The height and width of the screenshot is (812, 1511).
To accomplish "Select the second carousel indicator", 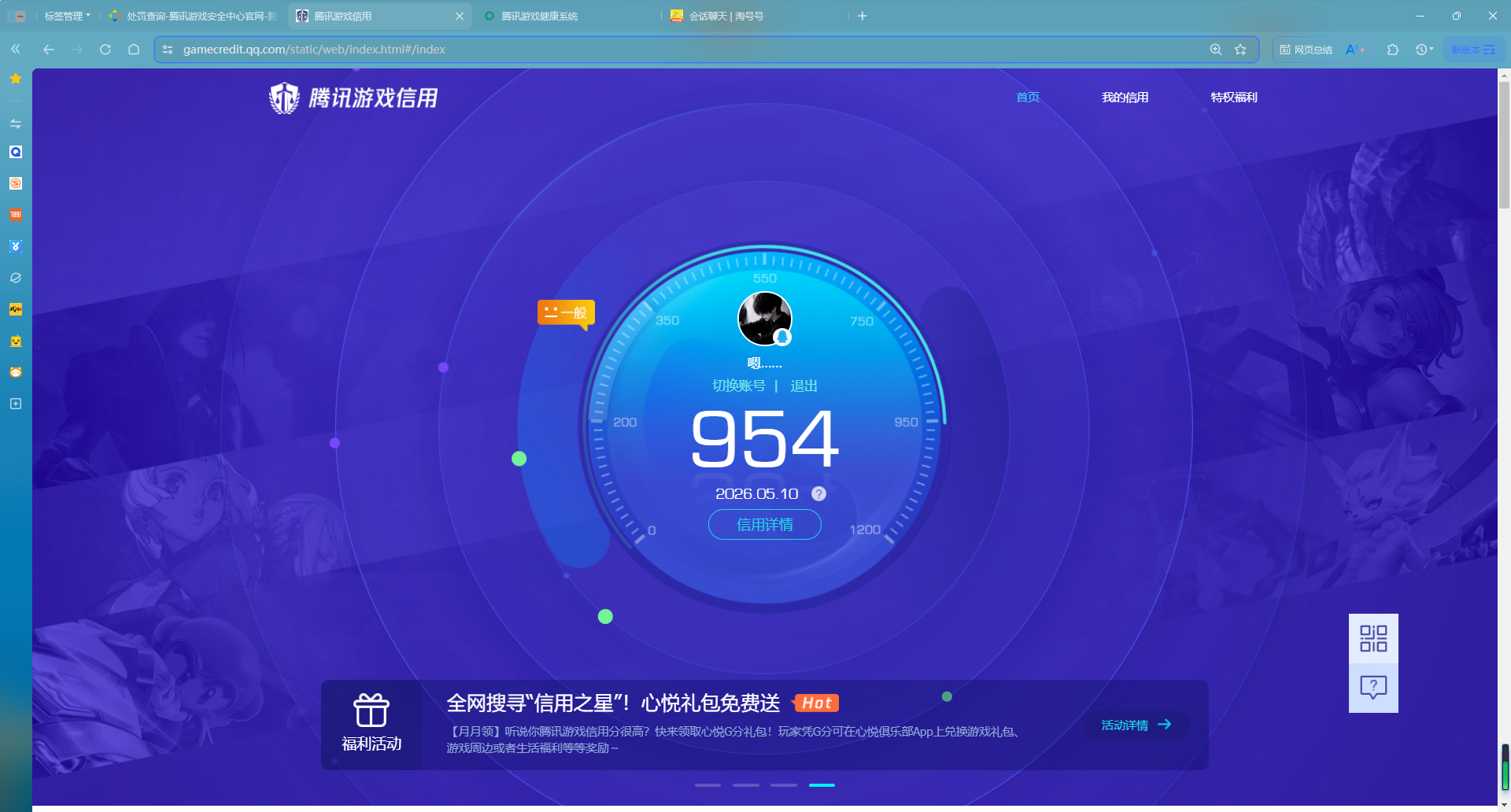I will click(746, 785).
